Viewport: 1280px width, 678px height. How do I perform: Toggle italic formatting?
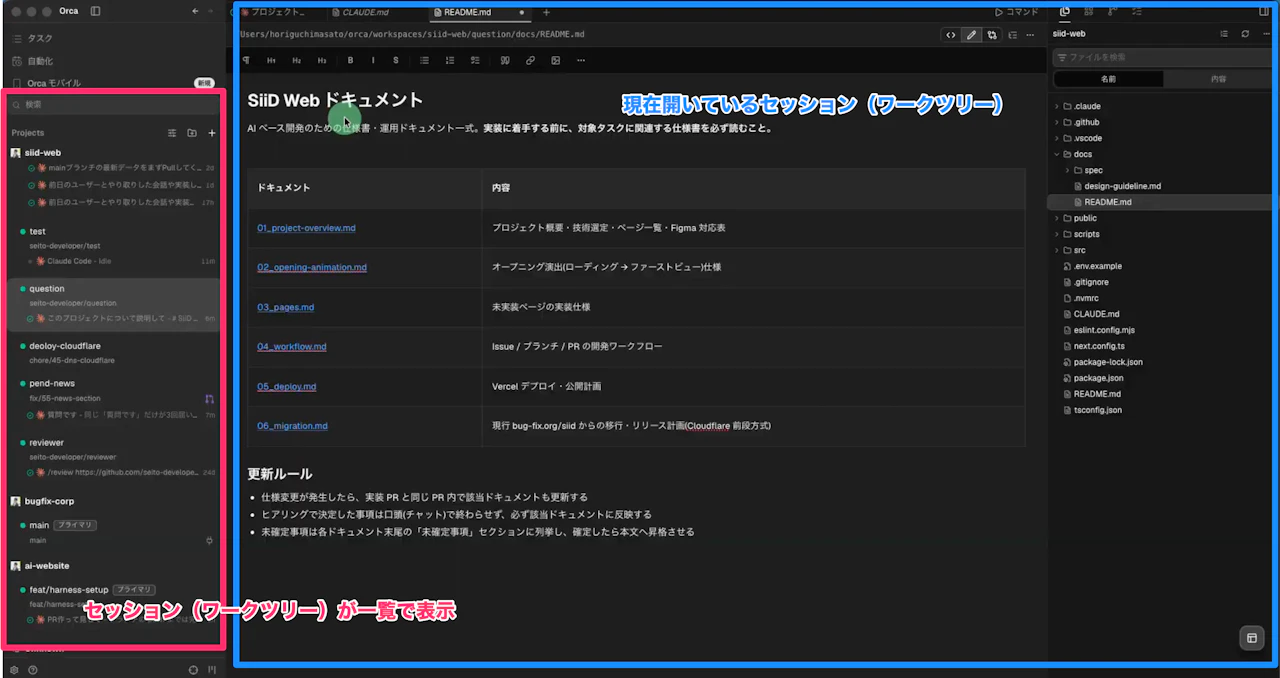pos(373,60)
